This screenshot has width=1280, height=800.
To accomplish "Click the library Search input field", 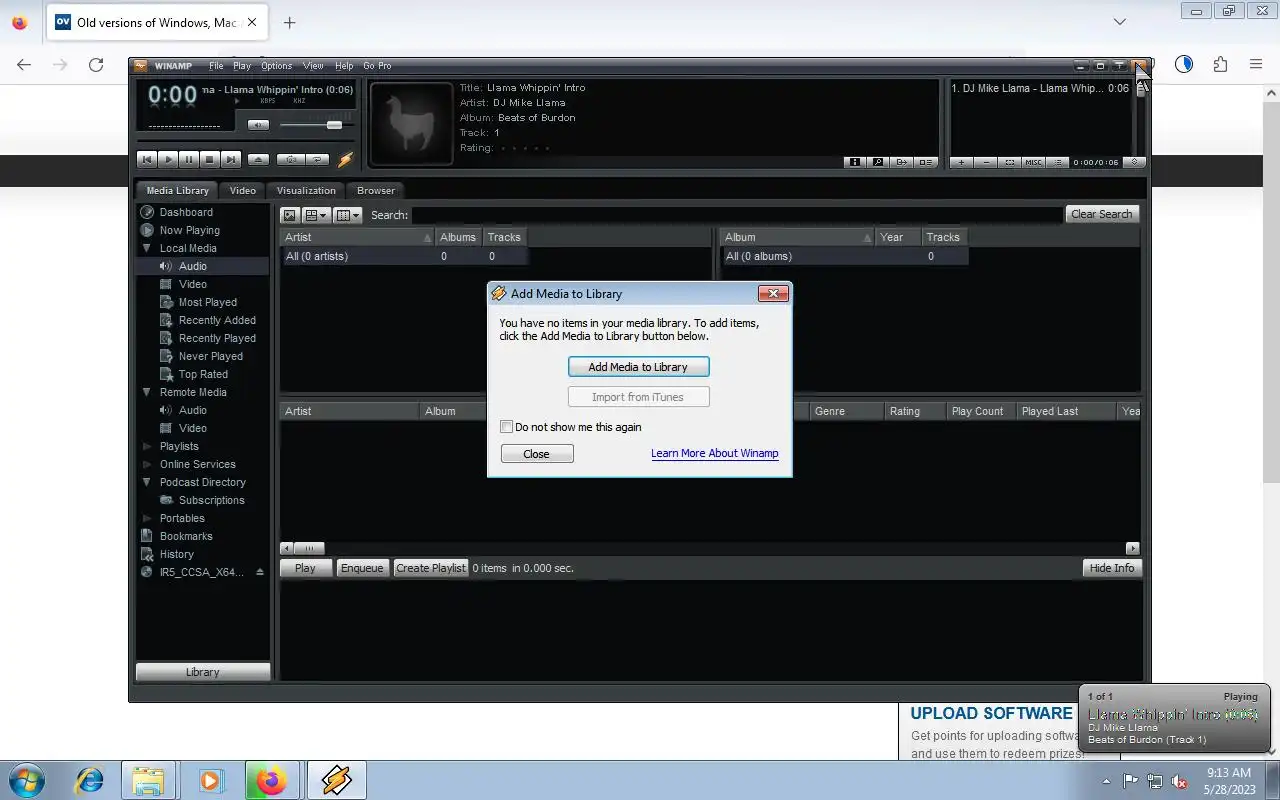I will 737,215.
